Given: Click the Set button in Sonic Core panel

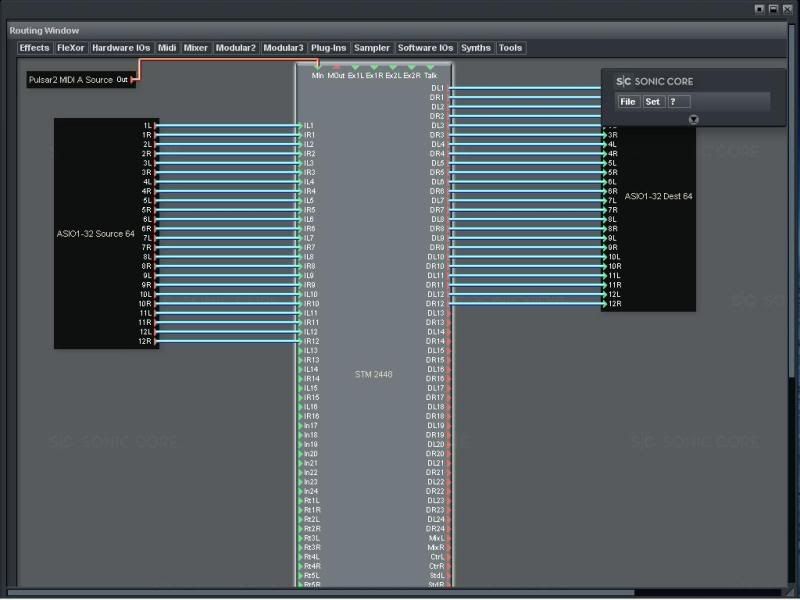Looking at the screenshot, I should tap(653, 102).
